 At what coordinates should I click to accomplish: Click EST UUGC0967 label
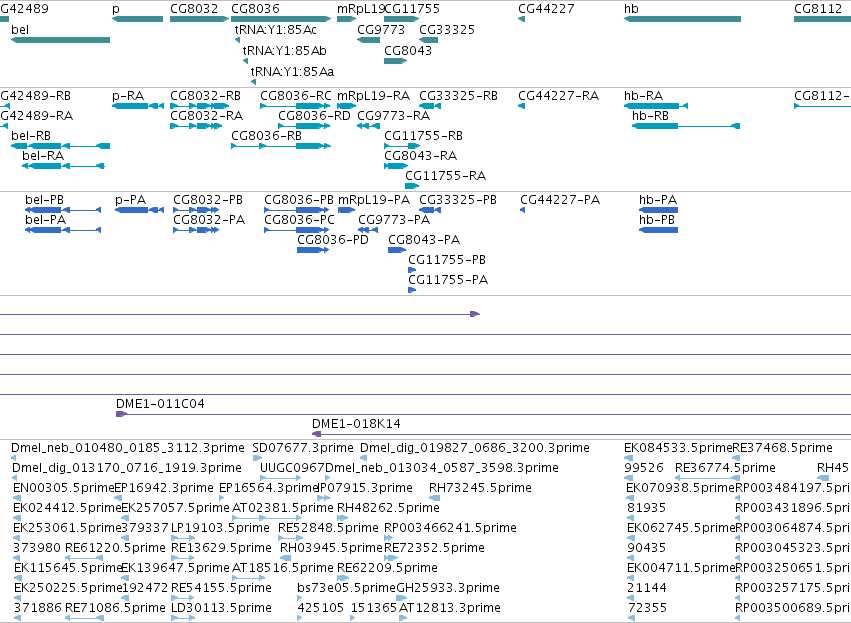[x=292, y=468]
